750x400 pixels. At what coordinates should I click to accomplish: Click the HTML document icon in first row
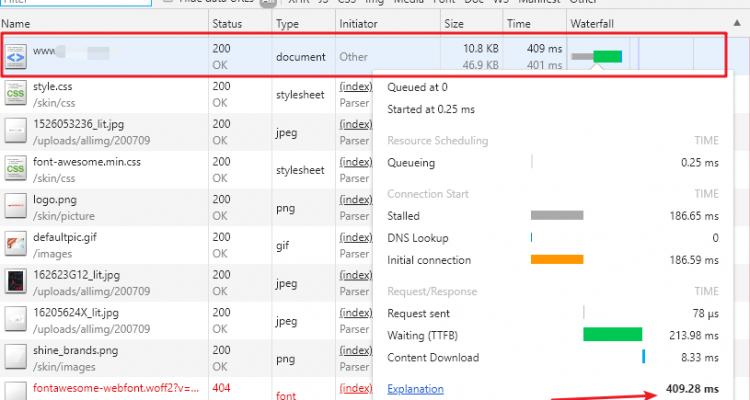16,57
